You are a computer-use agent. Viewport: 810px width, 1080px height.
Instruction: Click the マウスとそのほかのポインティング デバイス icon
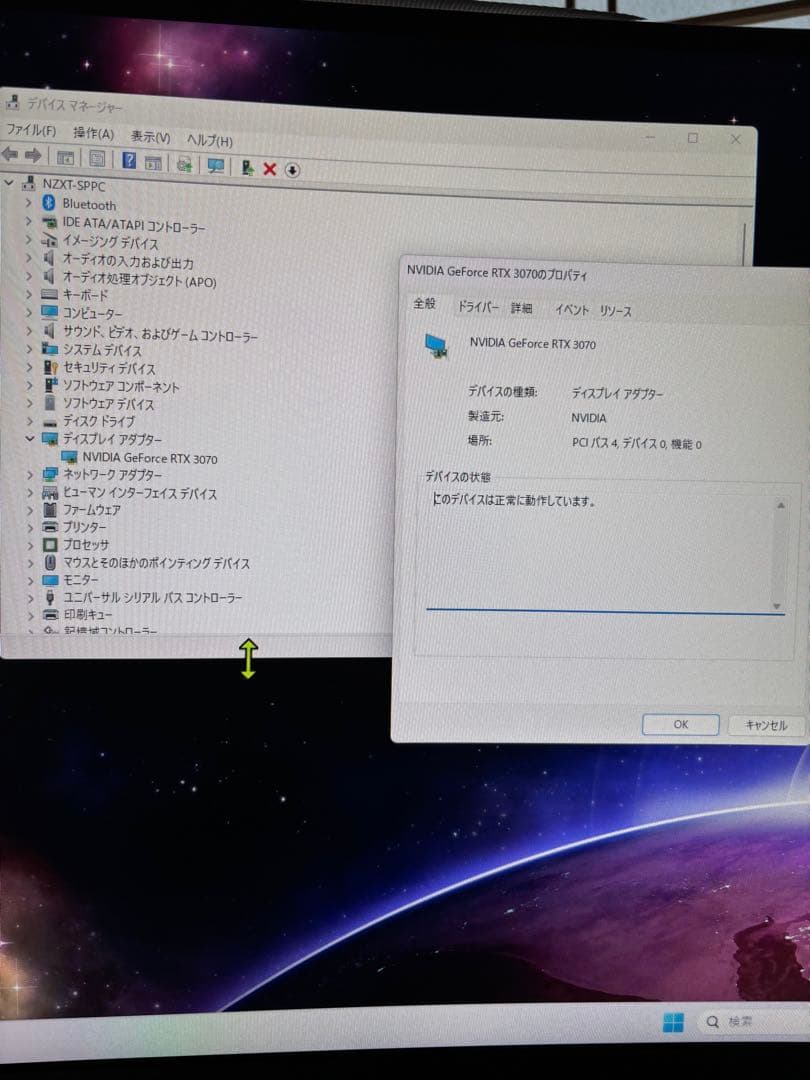coord(50,562)
